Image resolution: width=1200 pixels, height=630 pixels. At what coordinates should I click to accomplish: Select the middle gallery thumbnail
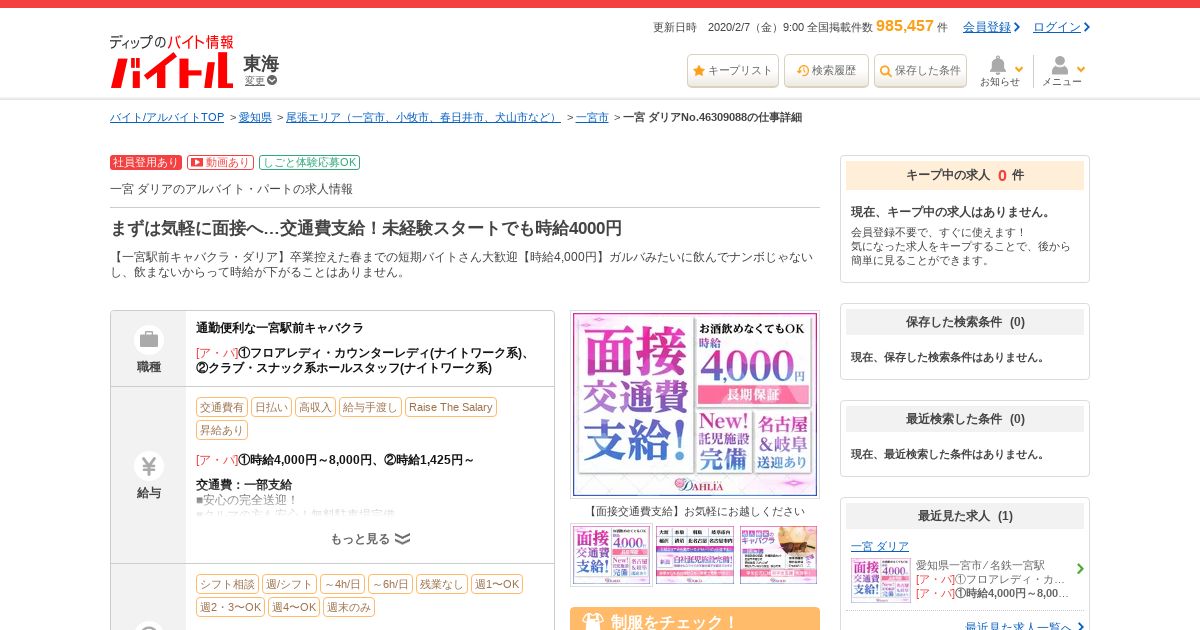pos(695,555)
